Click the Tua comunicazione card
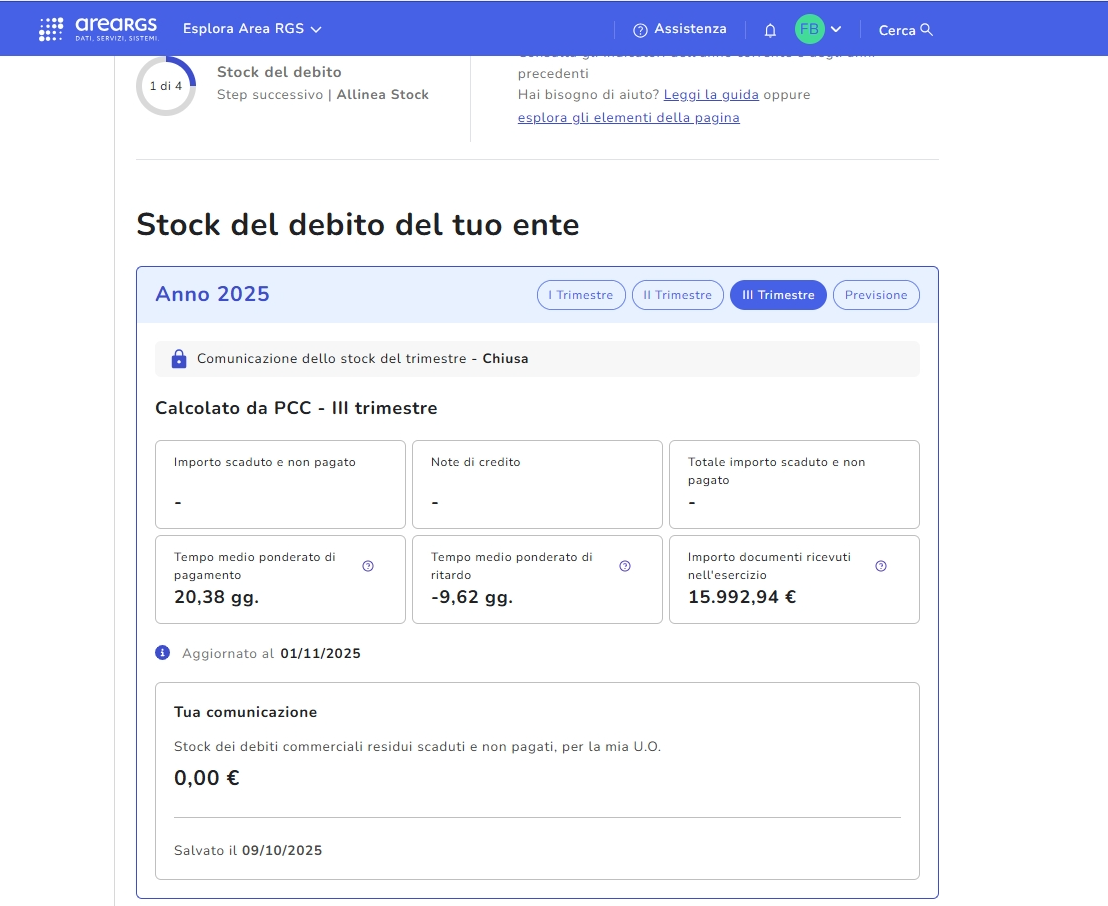 [537, 780]
